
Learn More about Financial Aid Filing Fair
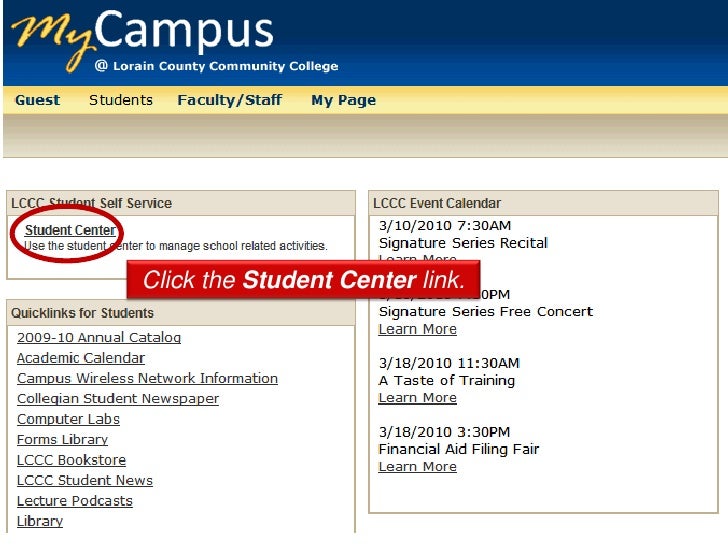pos(417,467)
